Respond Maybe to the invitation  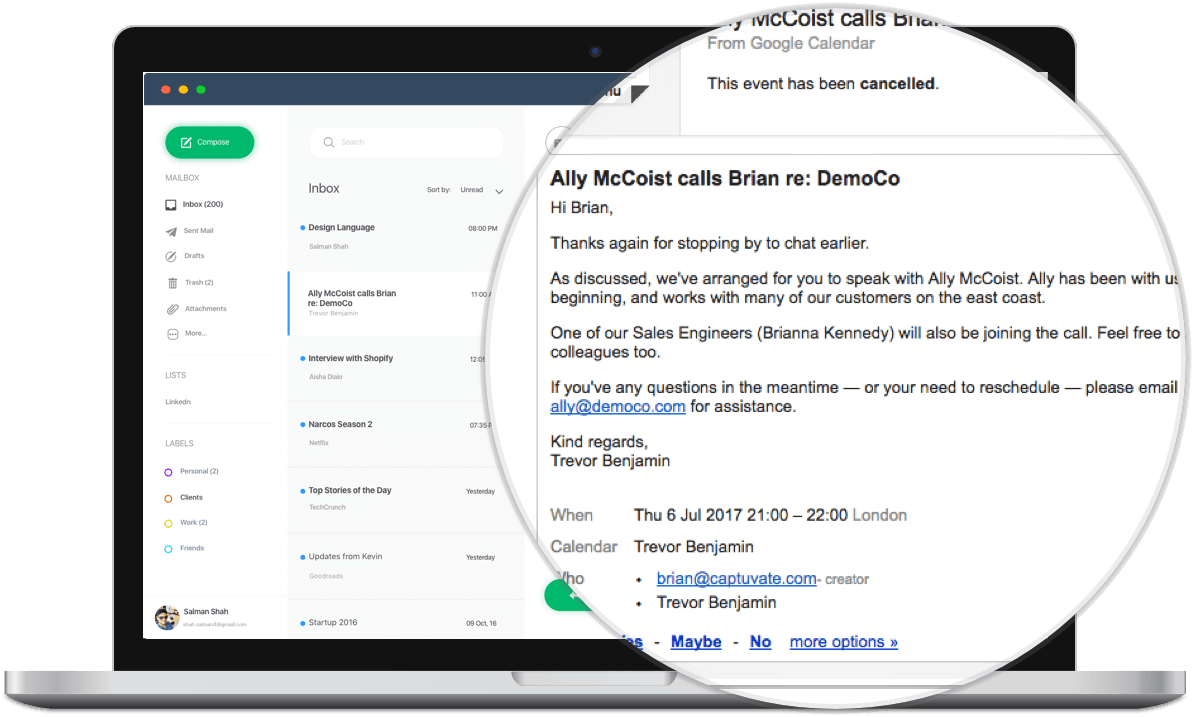point(696,642)
